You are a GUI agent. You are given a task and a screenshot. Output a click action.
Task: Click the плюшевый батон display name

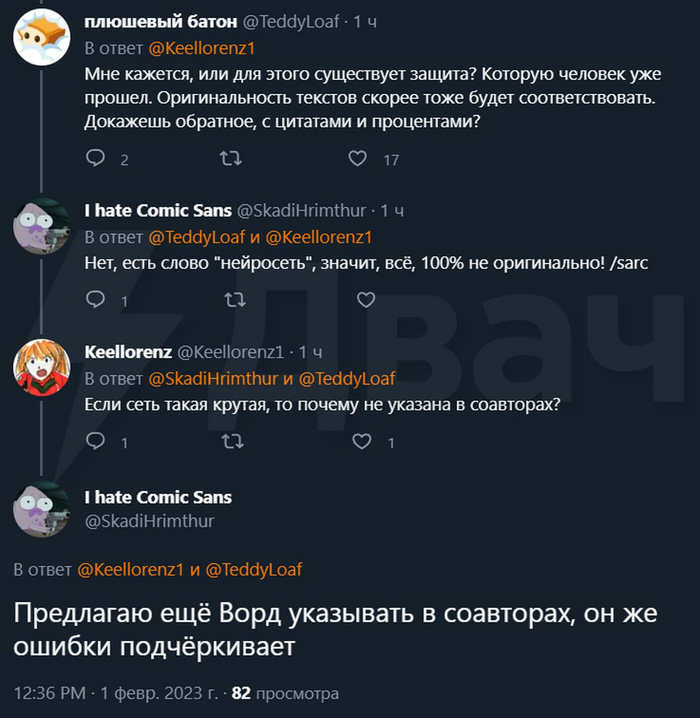pos(143,21)
